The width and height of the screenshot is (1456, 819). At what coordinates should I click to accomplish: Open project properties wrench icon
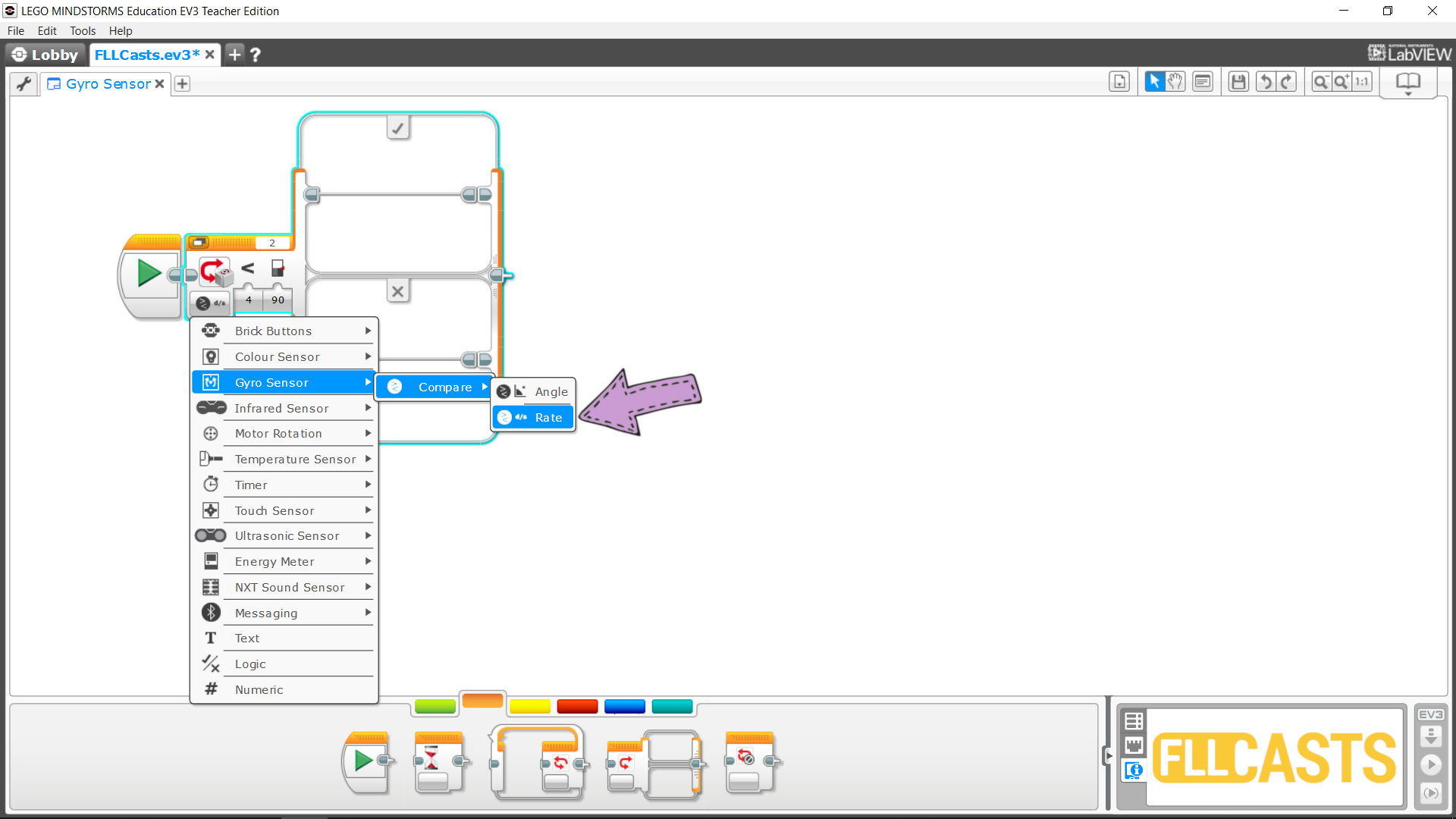click(24, 83)
